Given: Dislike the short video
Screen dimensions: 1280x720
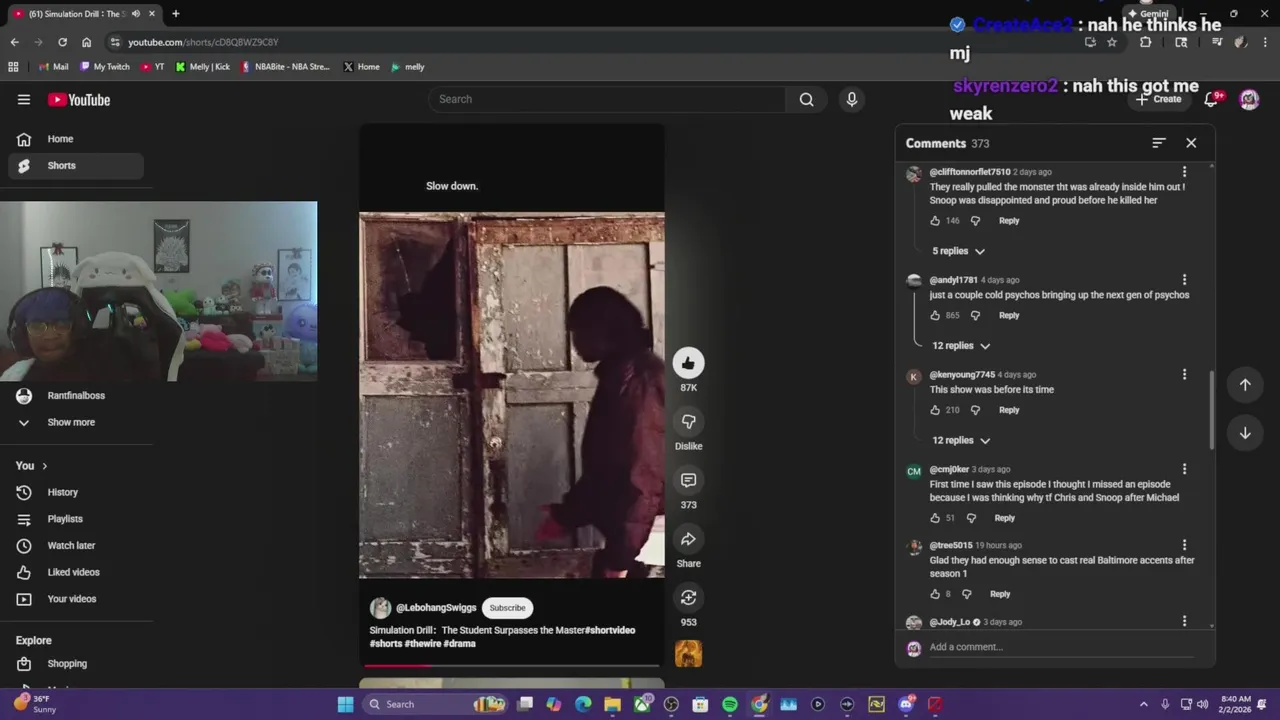Looking at the screenshot, I should point(688,421).
